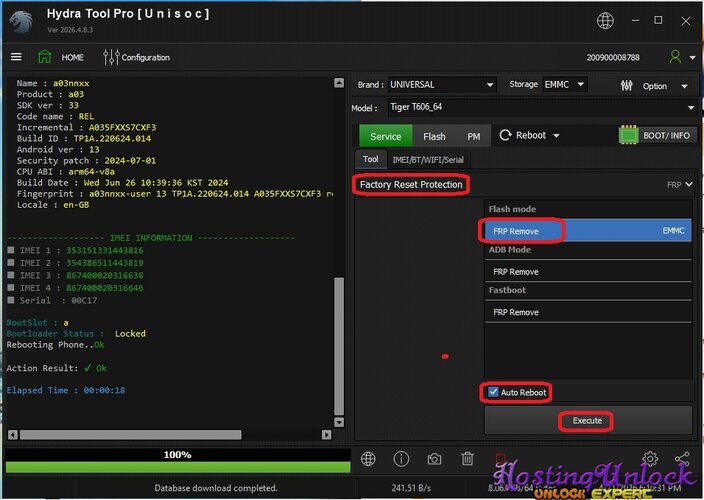Click the account number 200900008788

coord(613,57)
